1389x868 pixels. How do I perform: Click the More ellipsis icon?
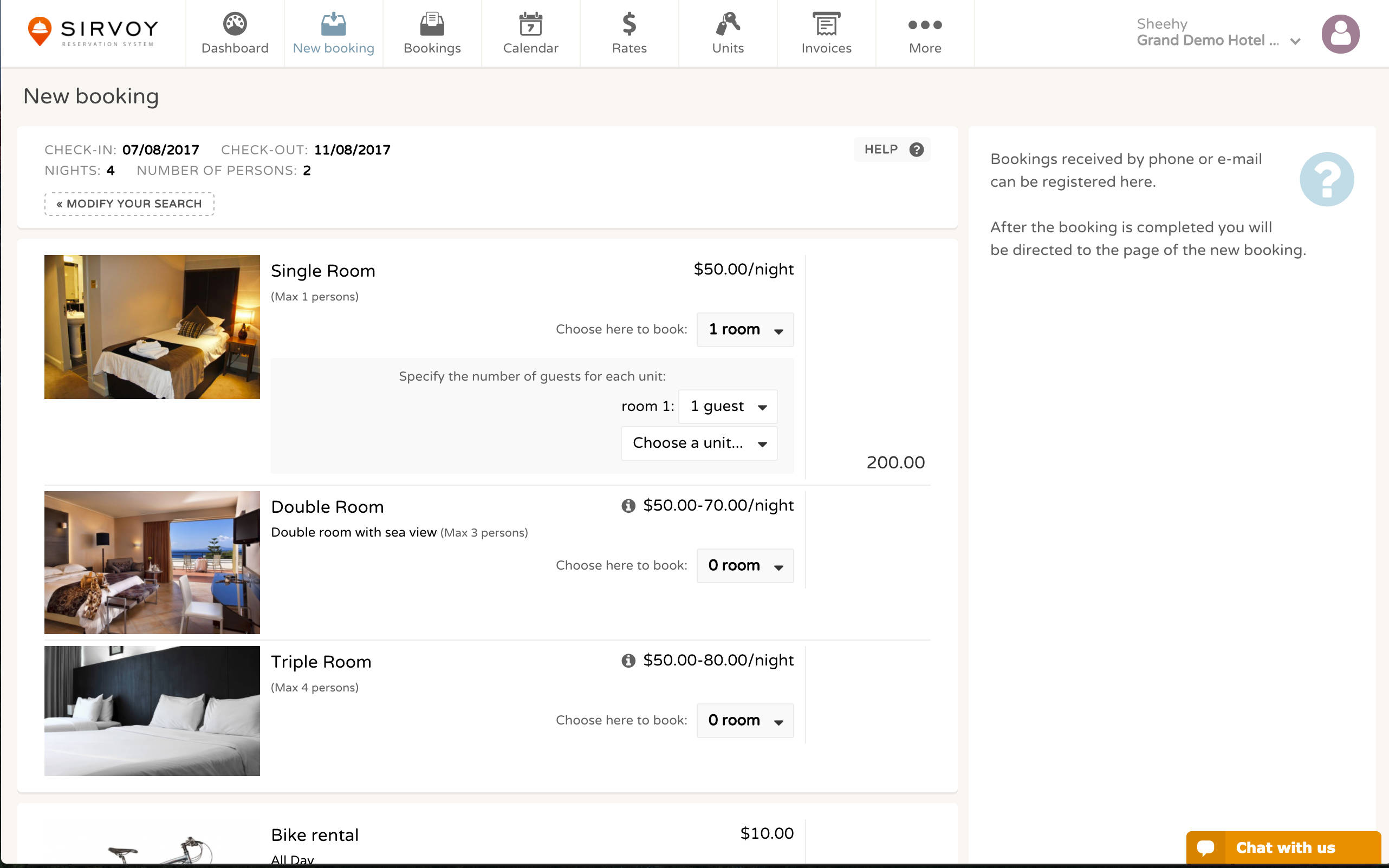click(924, 24)
